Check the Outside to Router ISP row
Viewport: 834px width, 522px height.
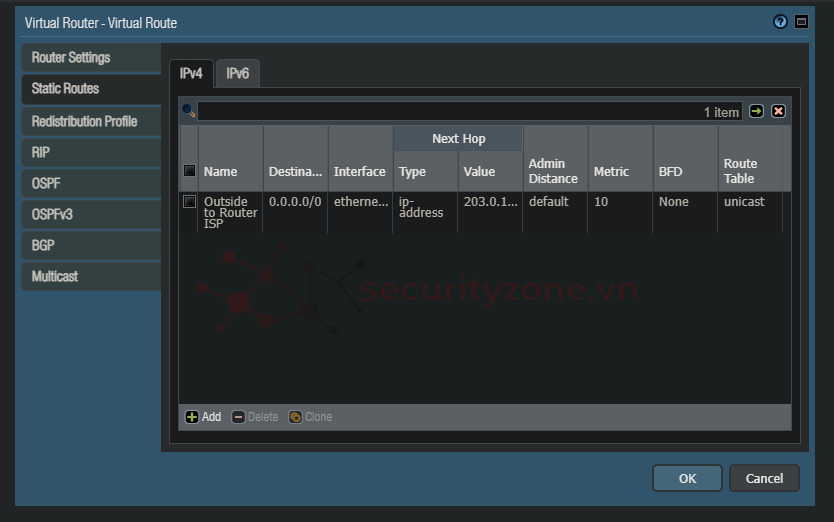189,202
